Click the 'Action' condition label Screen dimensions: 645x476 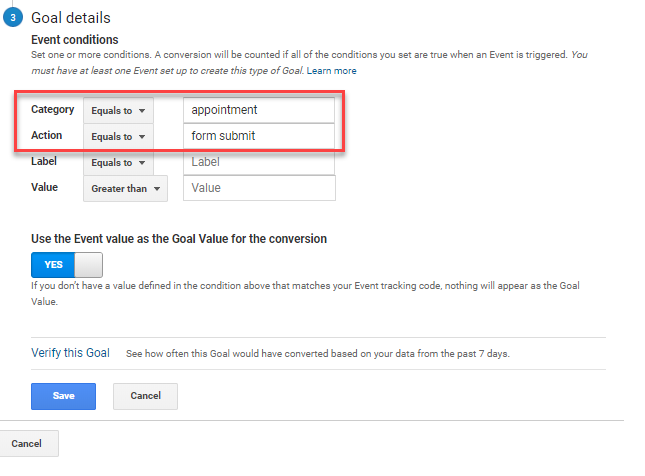pos(46,136)
